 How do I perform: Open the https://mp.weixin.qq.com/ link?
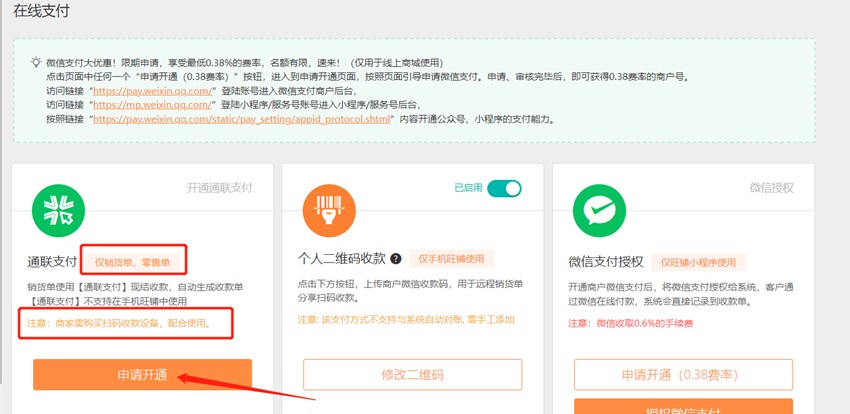coord(152,105)
